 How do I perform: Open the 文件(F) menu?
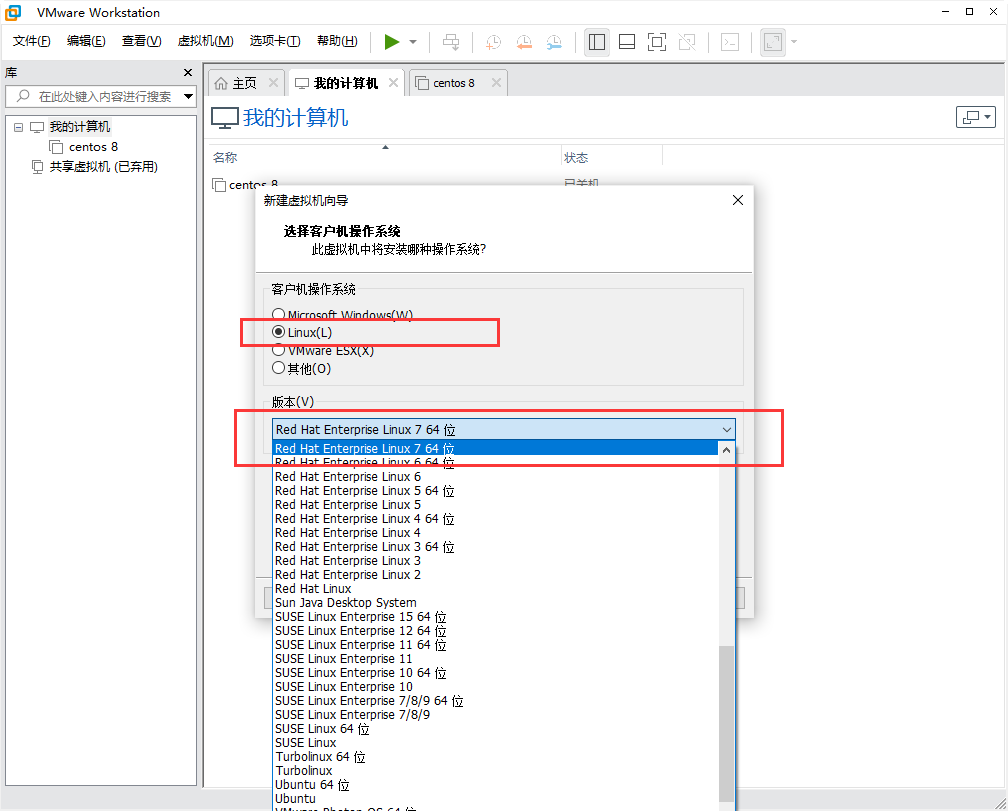coord(32,41)
